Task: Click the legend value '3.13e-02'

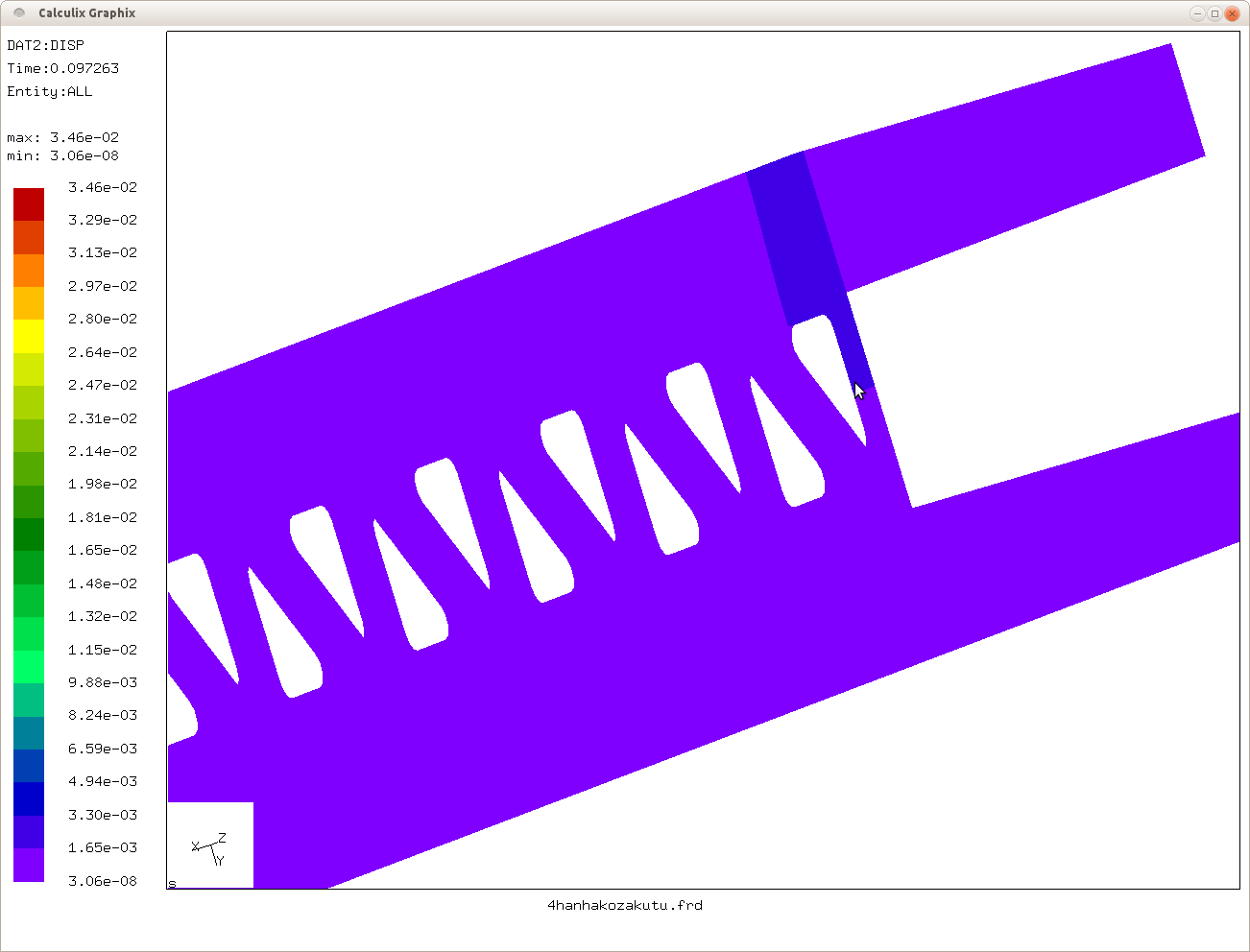Action: tap(103, 252)
